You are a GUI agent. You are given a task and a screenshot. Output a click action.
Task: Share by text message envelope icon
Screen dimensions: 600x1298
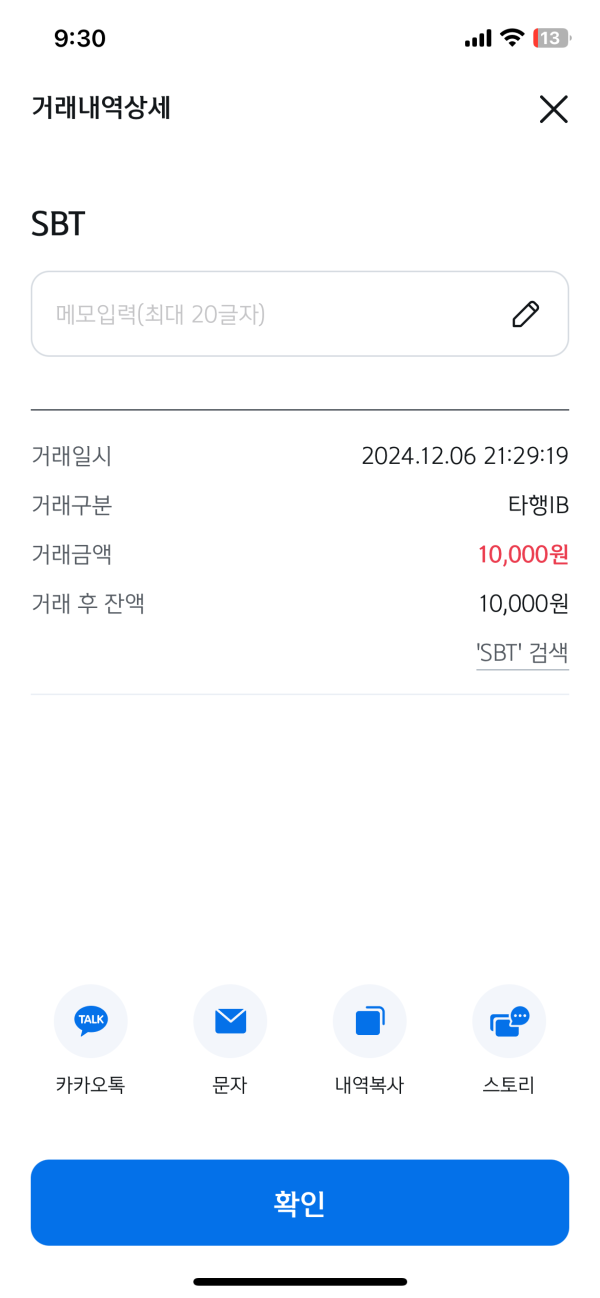pyautogui.click(x=230, y=1021)
